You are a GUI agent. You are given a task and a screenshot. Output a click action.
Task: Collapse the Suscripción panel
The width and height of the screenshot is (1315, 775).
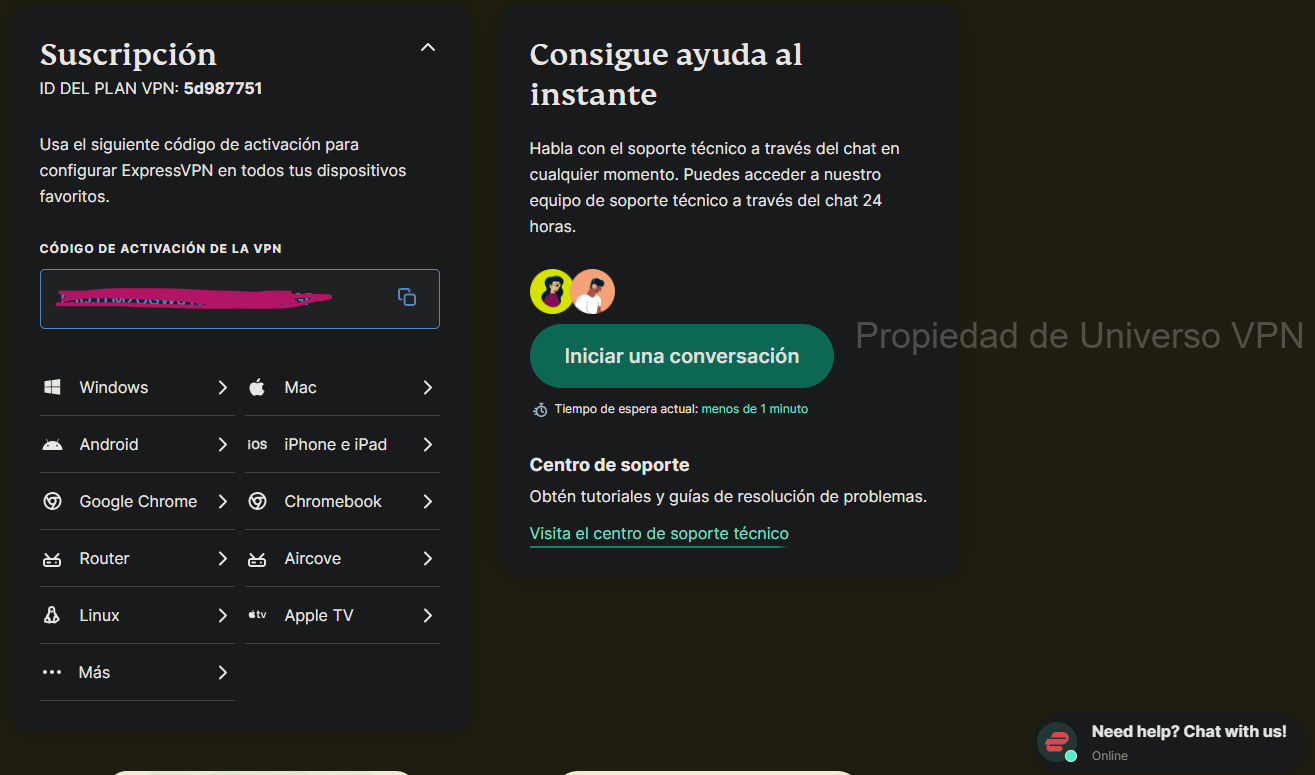point(428,47)
